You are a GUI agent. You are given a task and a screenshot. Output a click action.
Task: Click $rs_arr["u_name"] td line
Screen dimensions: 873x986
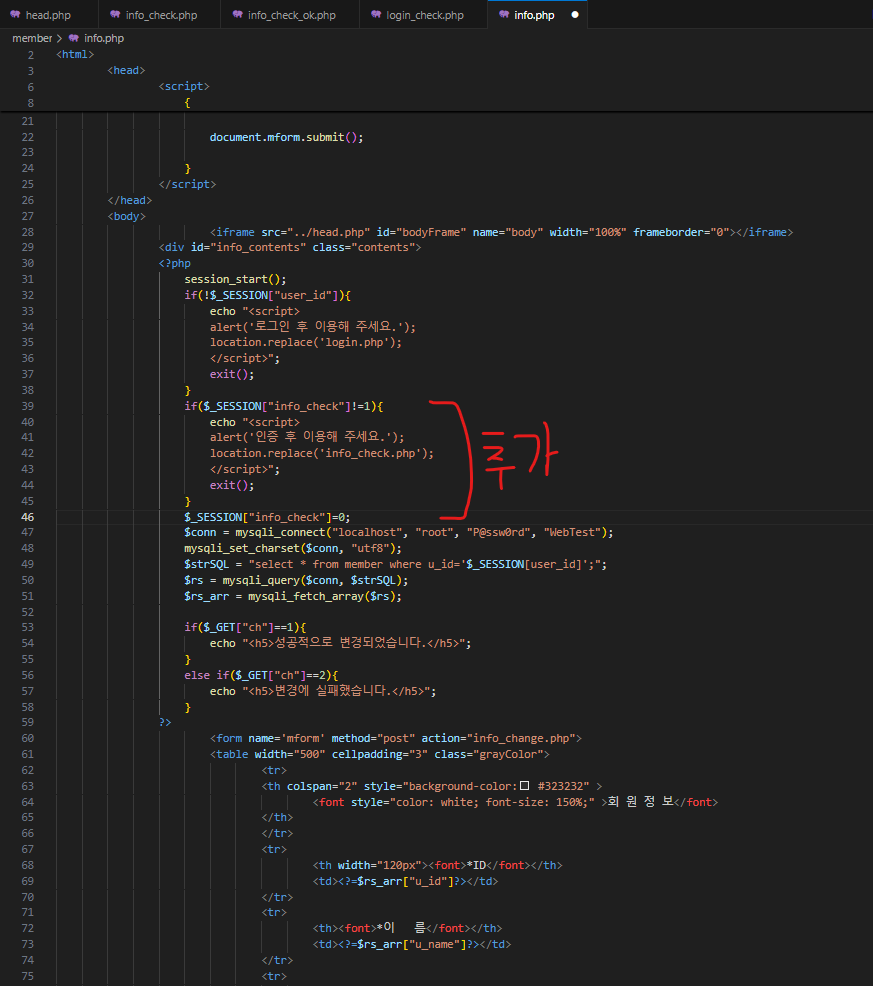(x=412, y=944)
